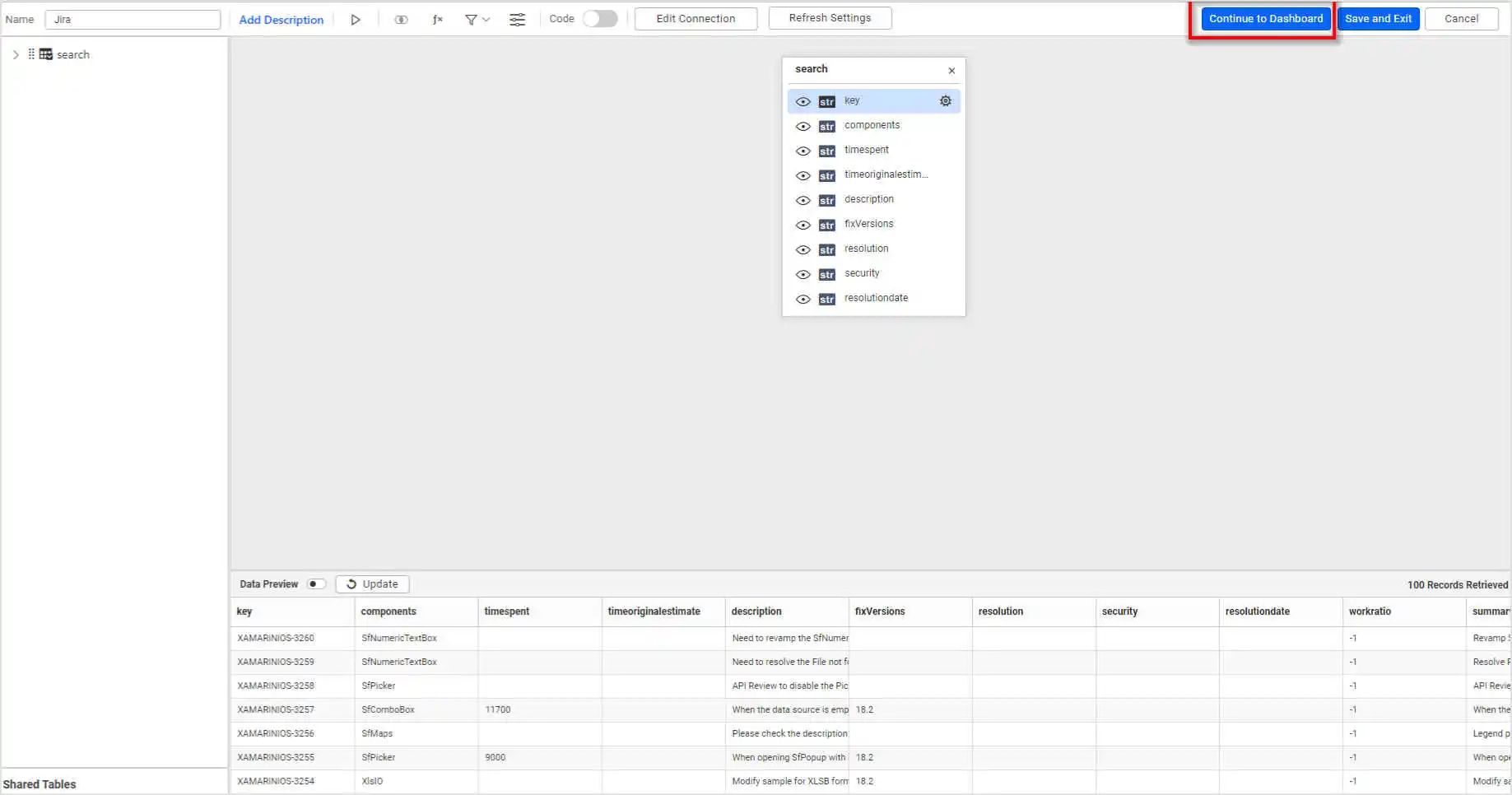Click the table icon next to search
1512x795 pixels.
click(x=46, y=54)
